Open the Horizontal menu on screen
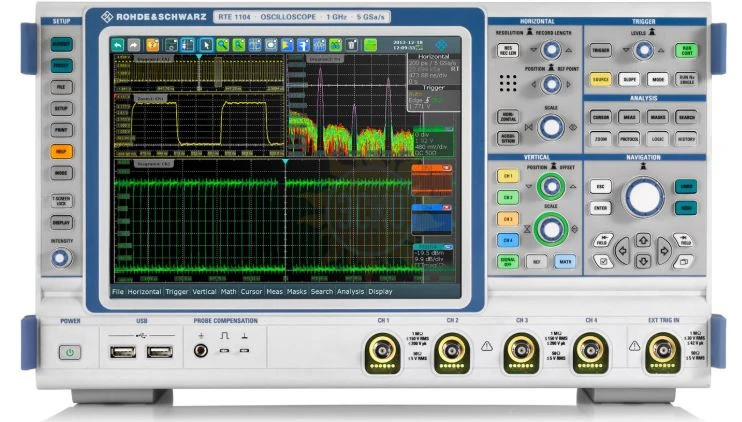 (x=144, y=291)
